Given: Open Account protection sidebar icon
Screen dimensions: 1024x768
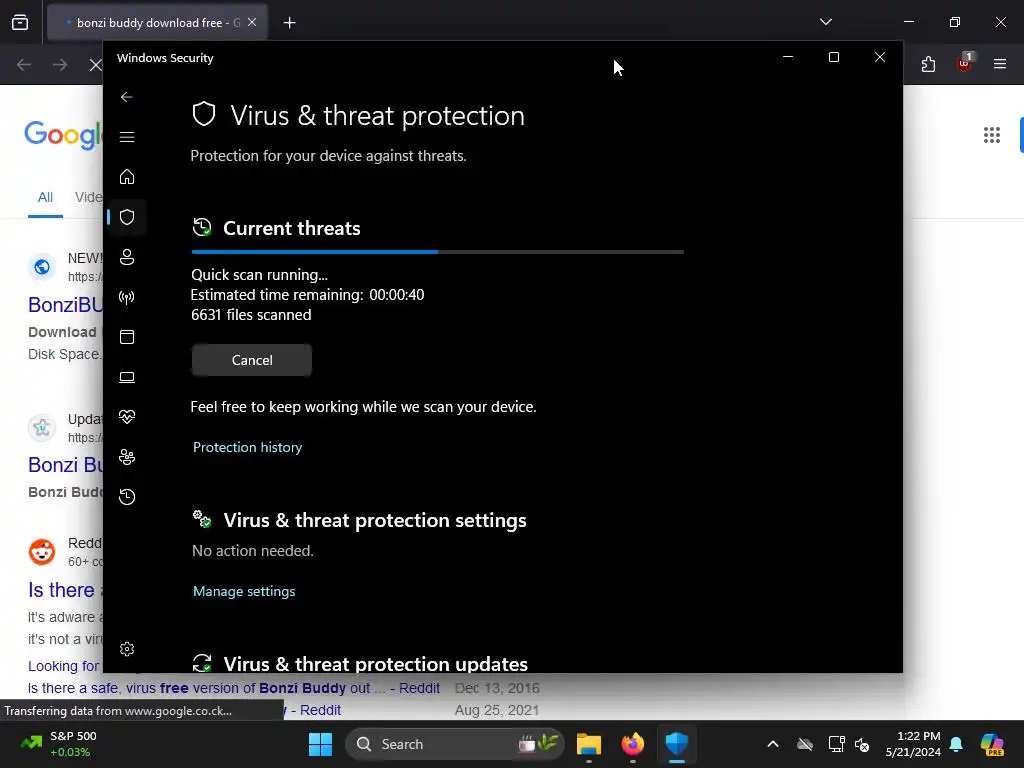Looking at the screenshot, I should click(127, 257).
